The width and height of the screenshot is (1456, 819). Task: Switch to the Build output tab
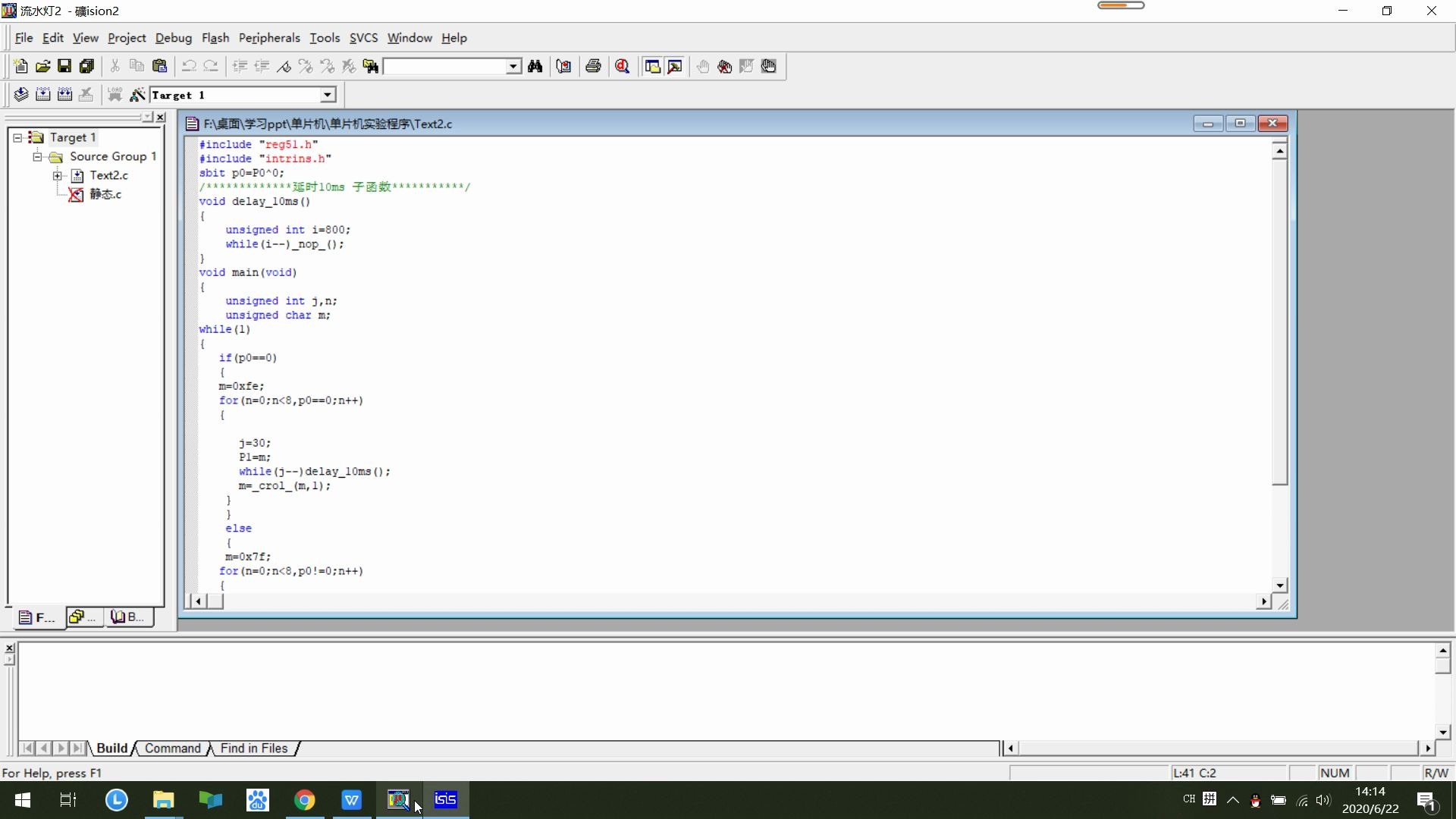pyautogui.click(x=112, y=748)
